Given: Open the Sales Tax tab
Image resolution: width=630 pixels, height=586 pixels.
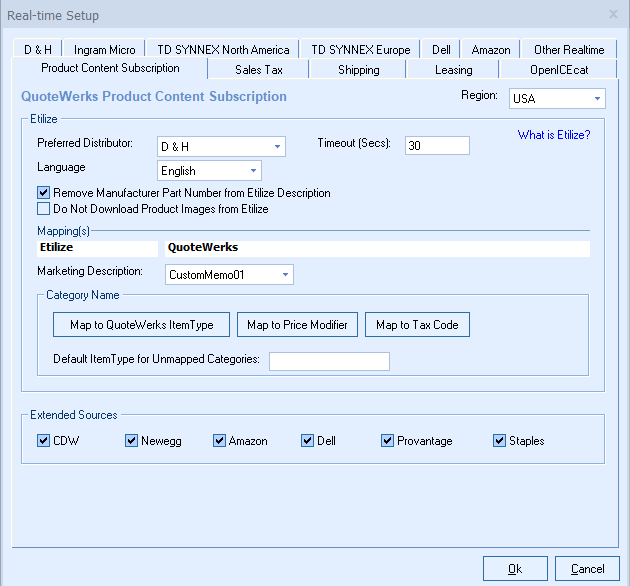Looking at the screenshot, I should [x=259, y=70].
